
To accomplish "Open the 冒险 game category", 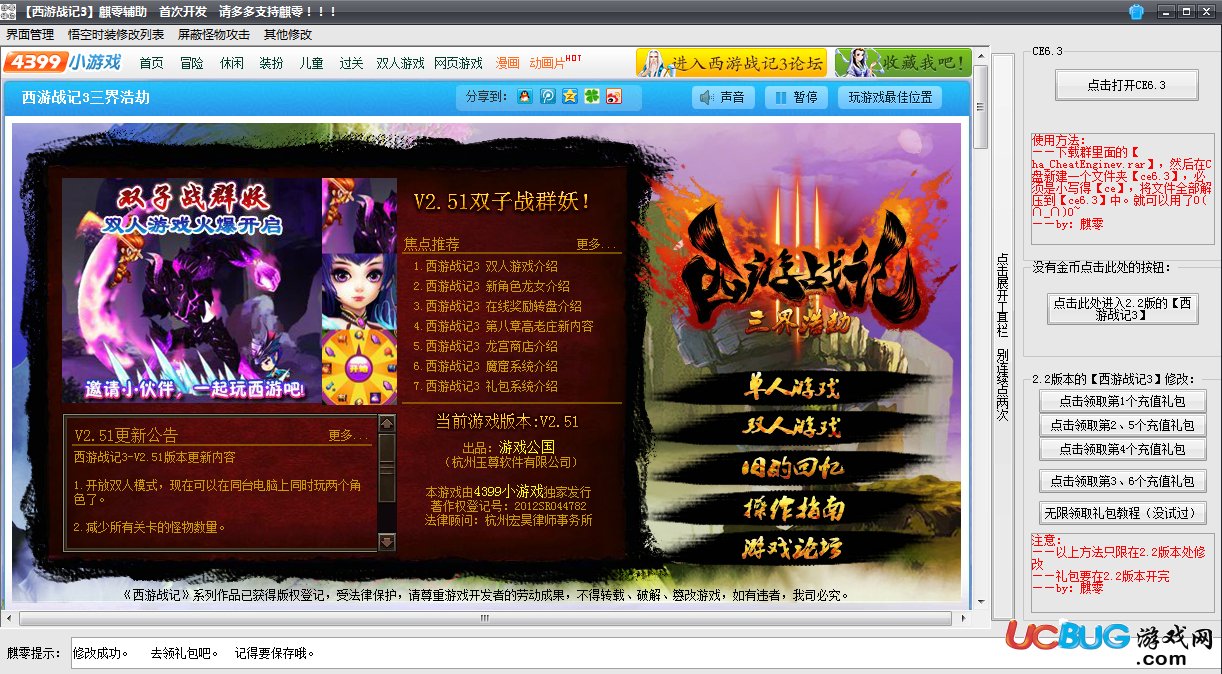I will [x=191, y=63].
